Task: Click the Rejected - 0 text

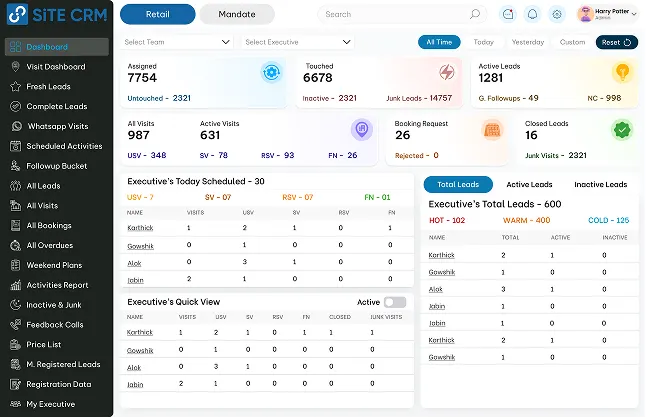Action: tap(417, 155)
